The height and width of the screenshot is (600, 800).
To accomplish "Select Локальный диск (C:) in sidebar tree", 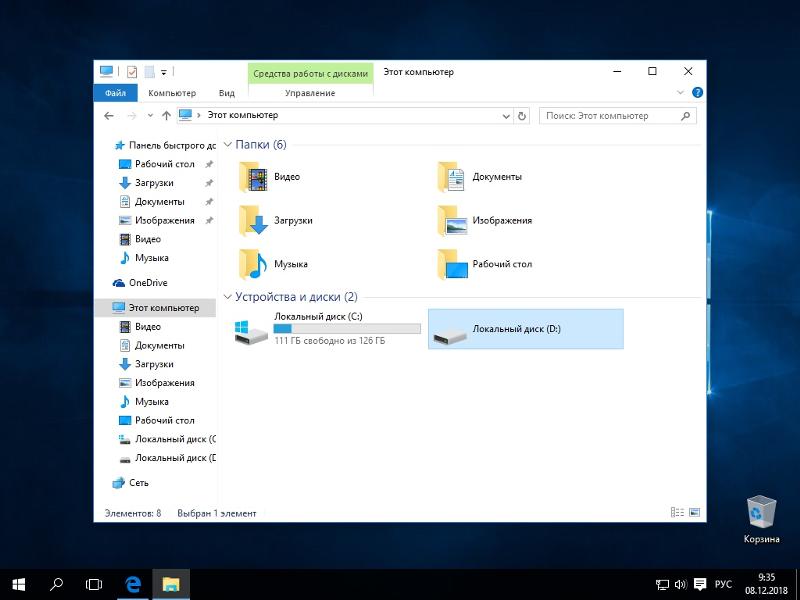I will coord(167,439).
